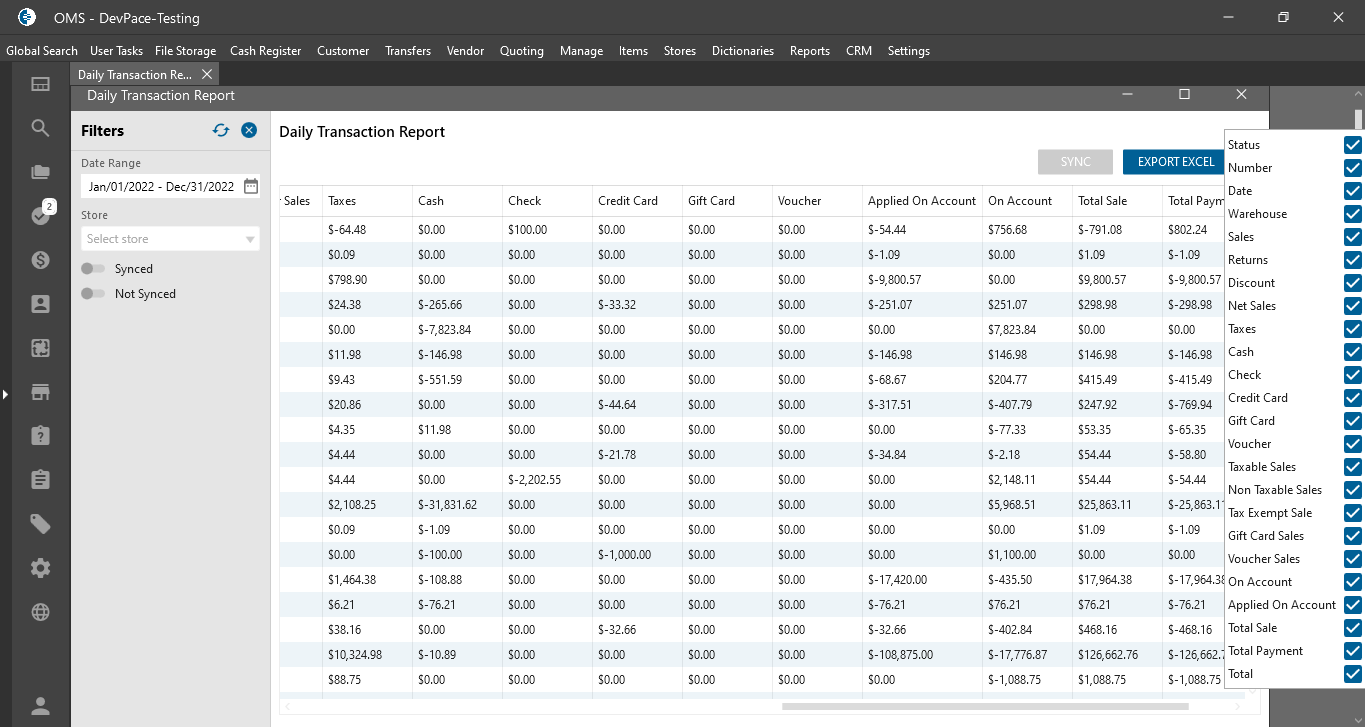This screenshot has height=727, width=1365.
Task: Uncheck the Warehouse column checkbox
Action: pos(1352,214)
